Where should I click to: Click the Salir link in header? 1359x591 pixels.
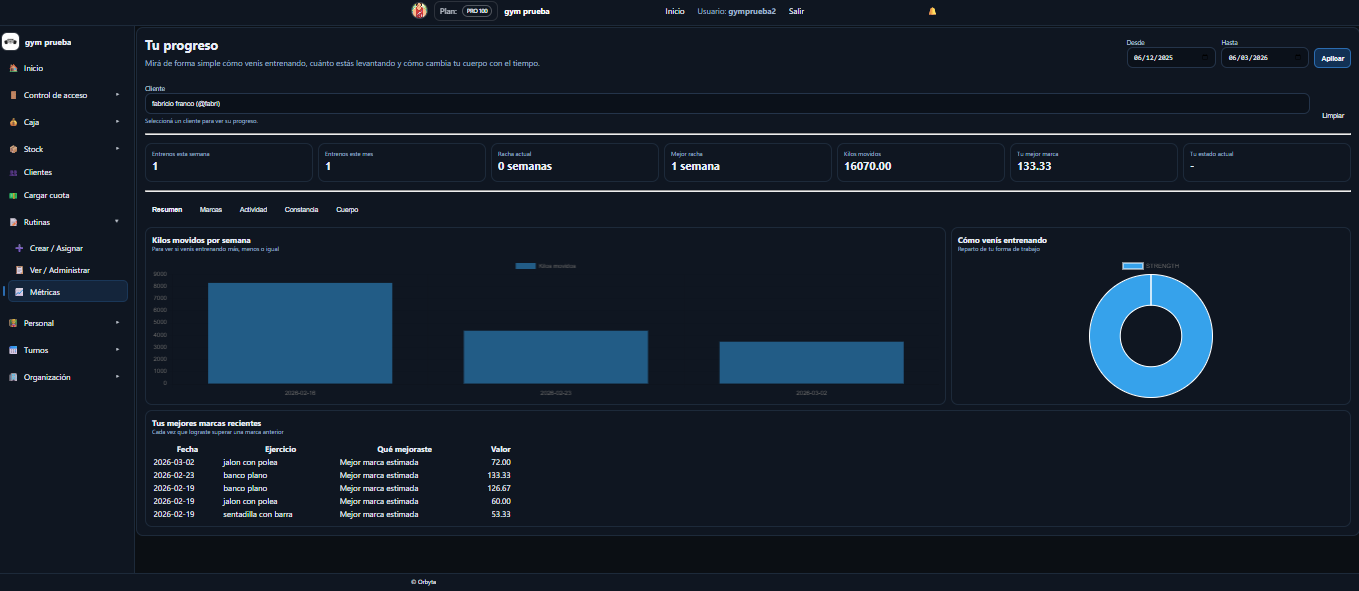point(796,11)
